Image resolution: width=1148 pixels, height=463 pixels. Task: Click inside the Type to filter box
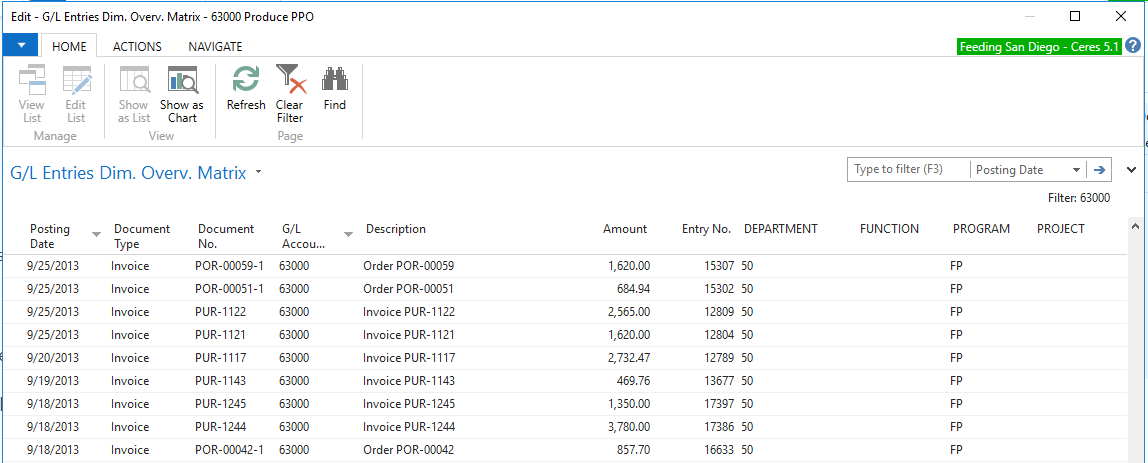pos(908,170)
